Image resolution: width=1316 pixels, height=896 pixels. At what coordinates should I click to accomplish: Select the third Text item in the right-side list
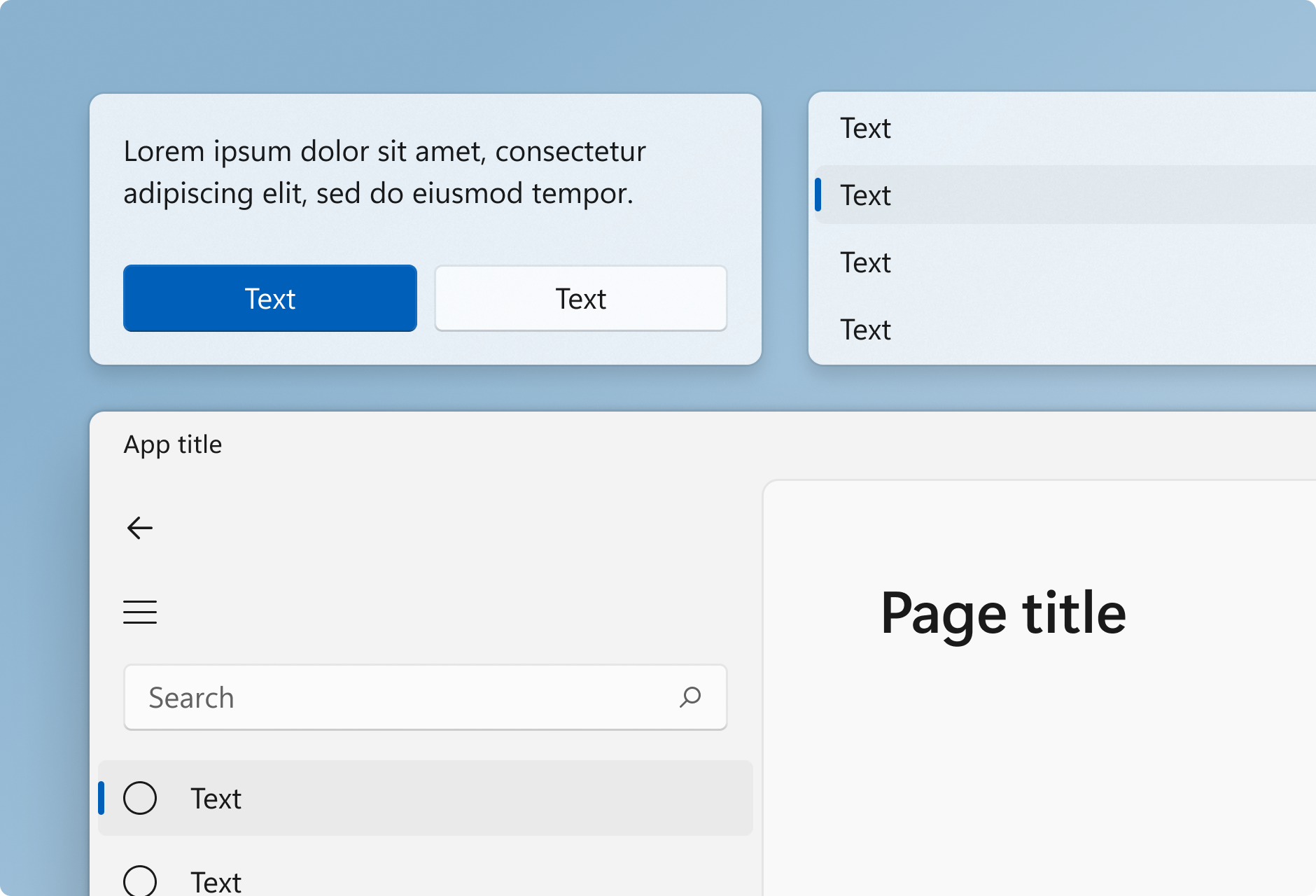coord(866,262)
